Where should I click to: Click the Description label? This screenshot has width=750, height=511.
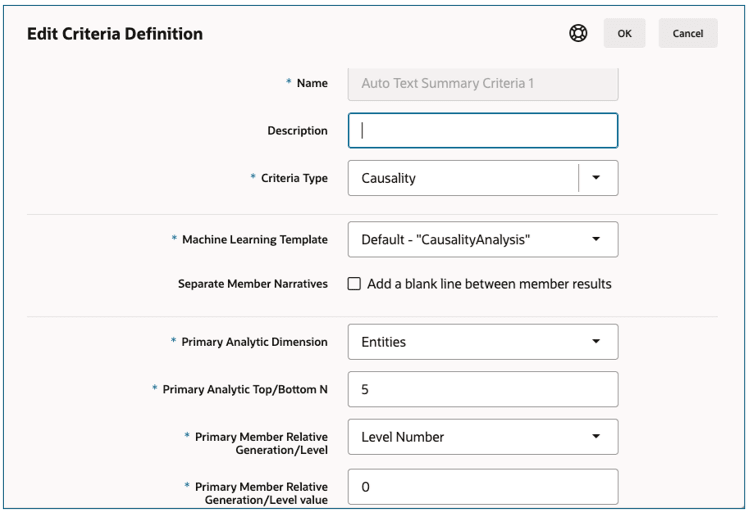point(298,131)
